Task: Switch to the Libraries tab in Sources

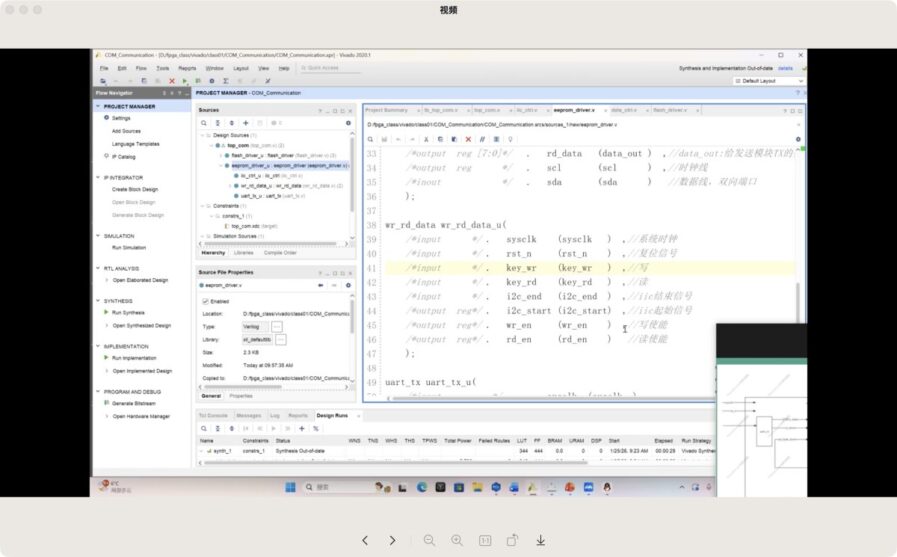Action: (x=243, y=252)
